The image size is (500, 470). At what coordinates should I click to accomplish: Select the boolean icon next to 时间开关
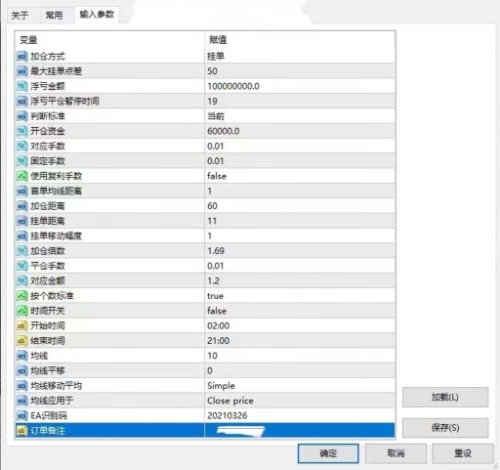22,311
